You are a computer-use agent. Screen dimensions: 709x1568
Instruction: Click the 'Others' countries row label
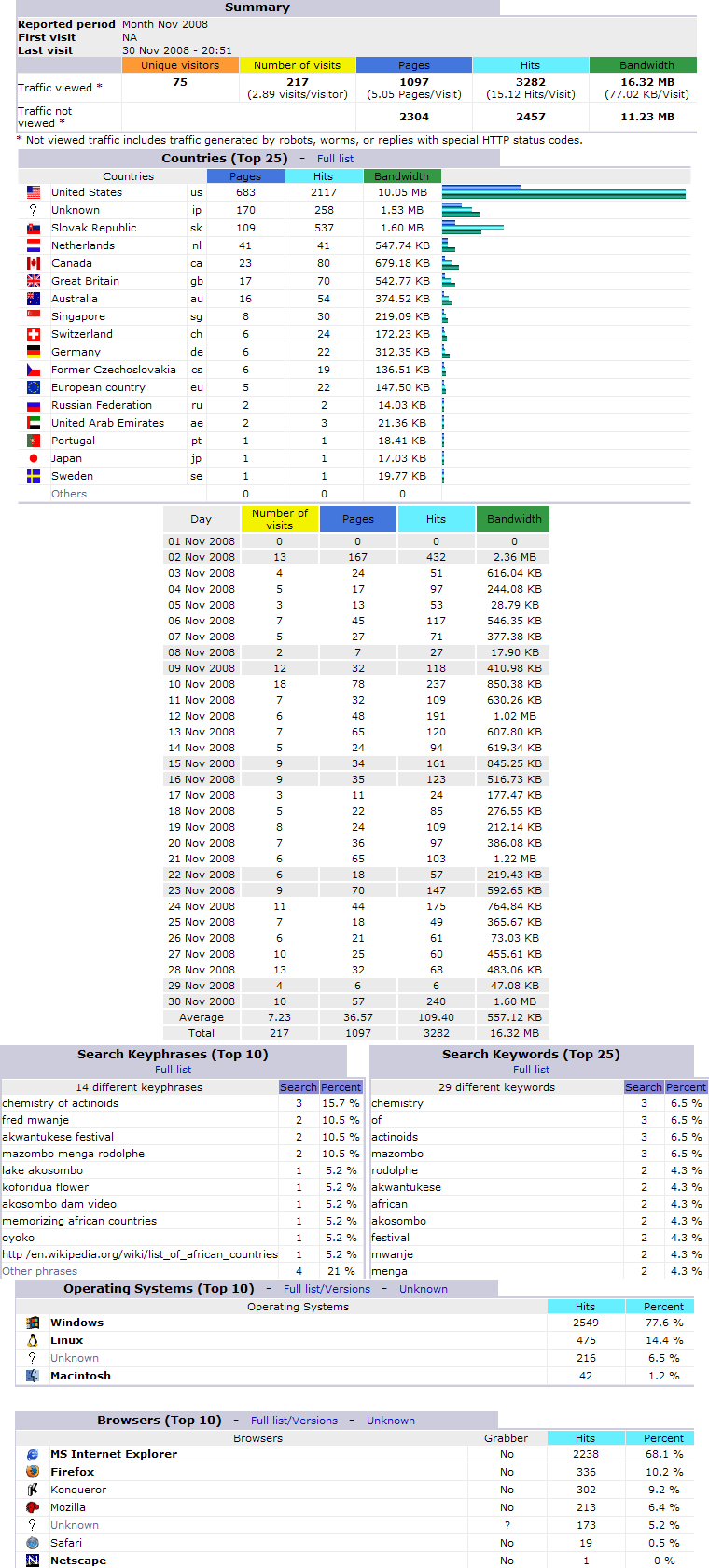(x=69, y=494)
